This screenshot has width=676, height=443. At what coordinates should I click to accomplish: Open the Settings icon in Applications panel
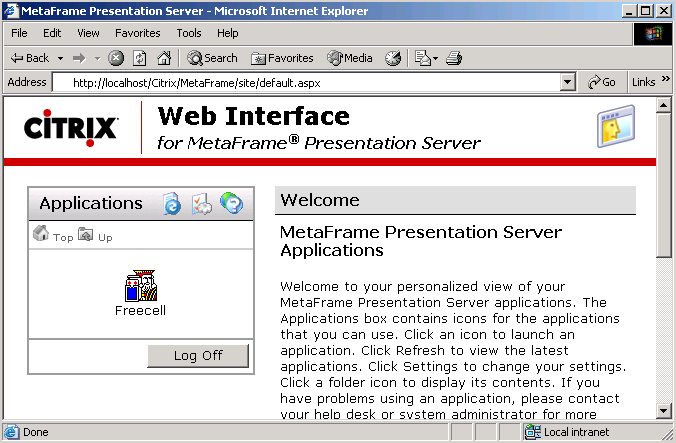click(x=202, y=203)
